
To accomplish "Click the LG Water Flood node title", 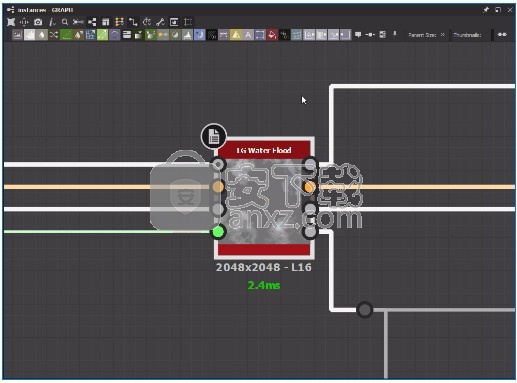I will coord(264,150).
